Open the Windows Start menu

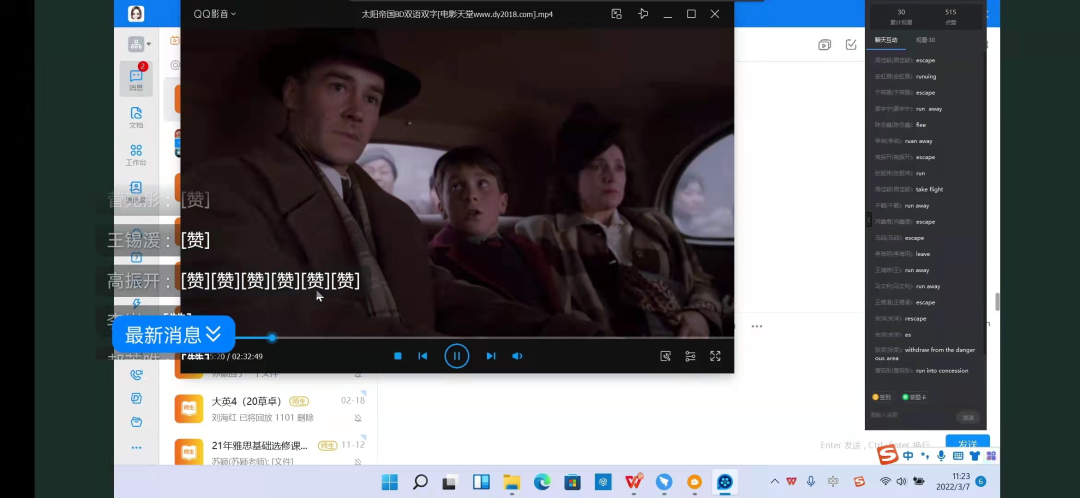(390, 482)
